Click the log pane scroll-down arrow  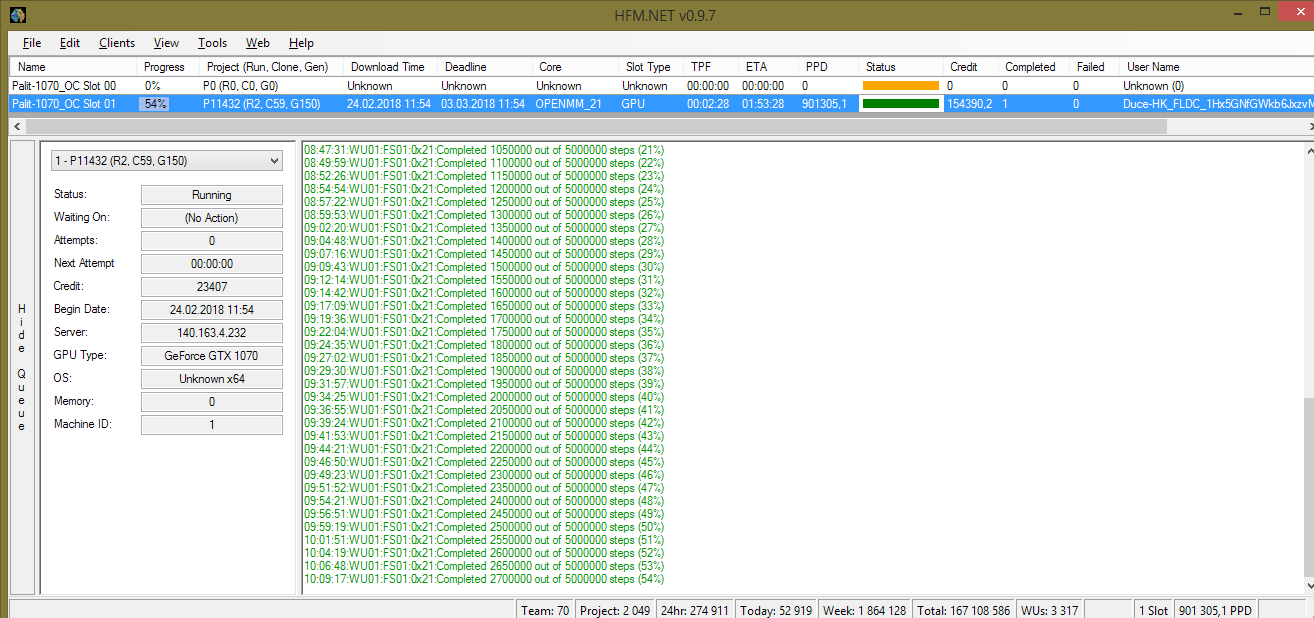click(1309, 586)
